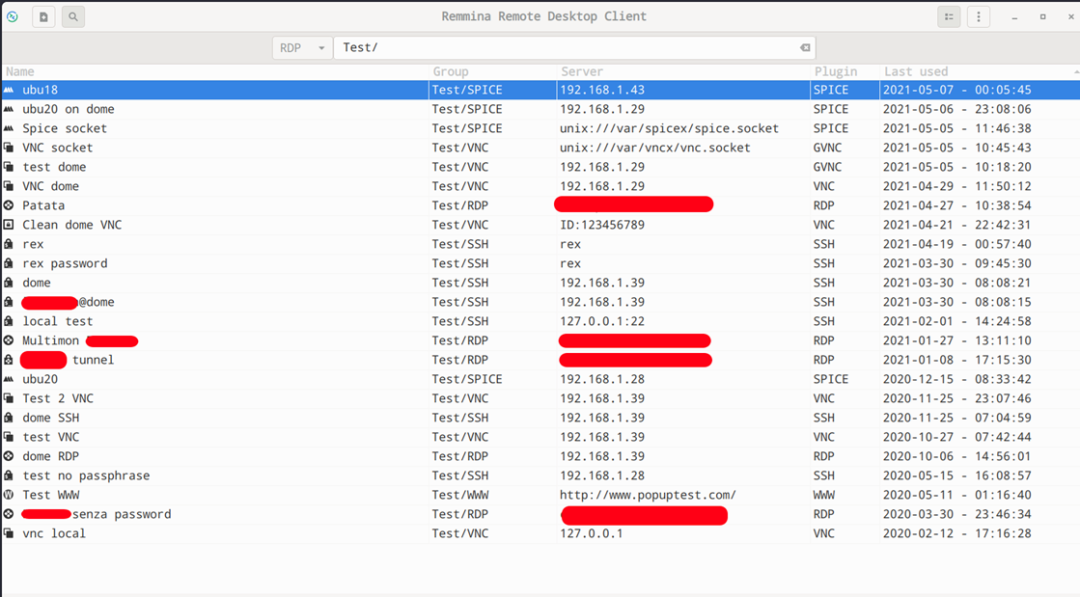
Task: Click the SPICE icon for ubu20 row
Action: [9, 379]
